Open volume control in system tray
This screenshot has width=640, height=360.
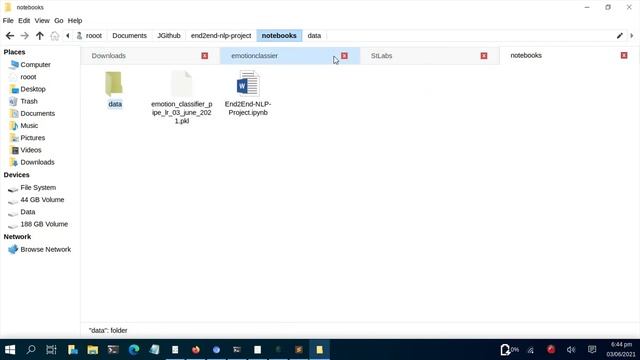pos(571,350)
